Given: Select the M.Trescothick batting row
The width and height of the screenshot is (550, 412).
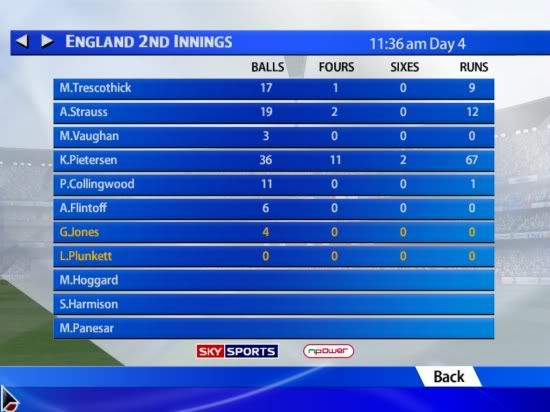Looking at the screenshot, I should point(274,88).
